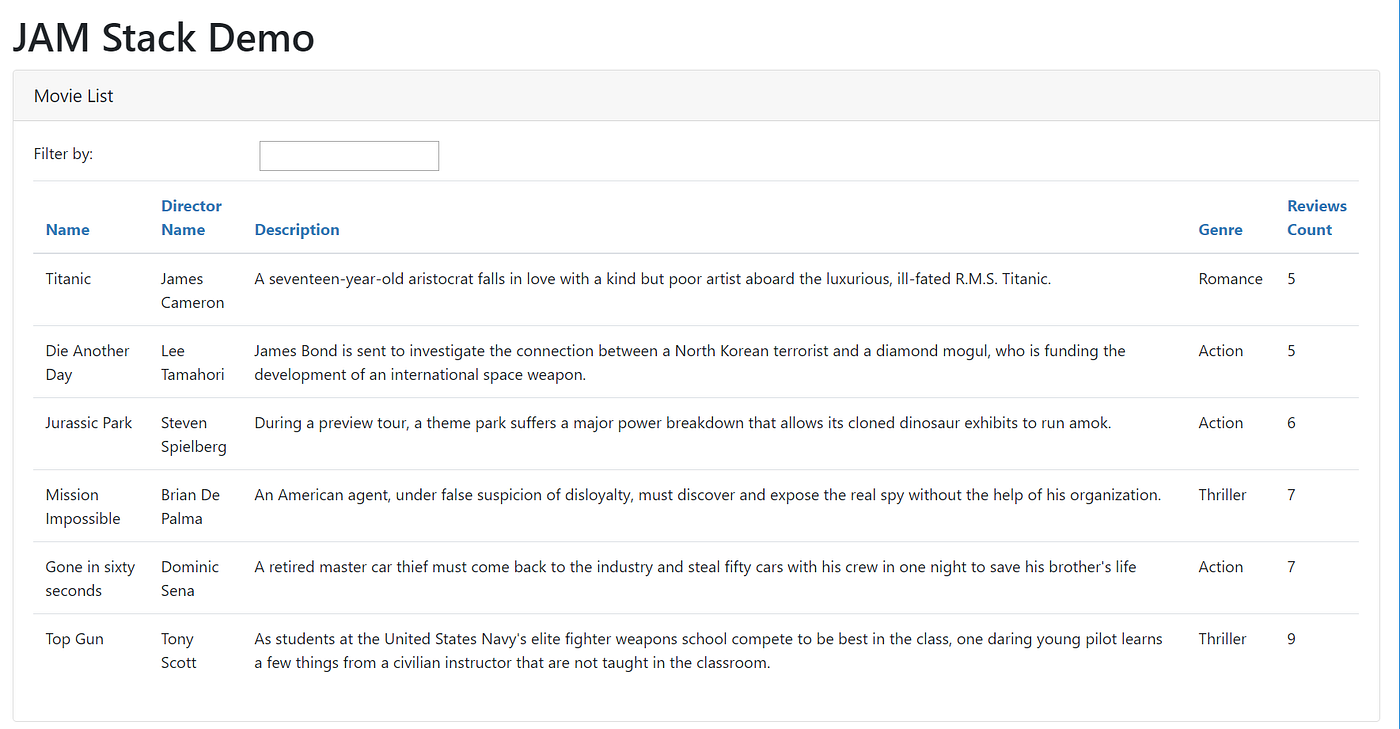Click the American agent description text

708,495
